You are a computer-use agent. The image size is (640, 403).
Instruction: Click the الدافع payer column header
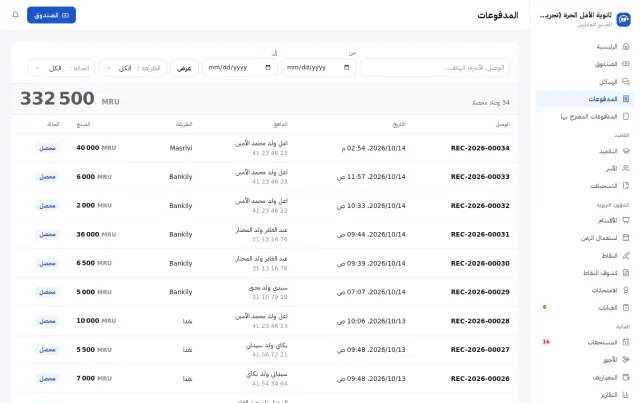[280, 124]
